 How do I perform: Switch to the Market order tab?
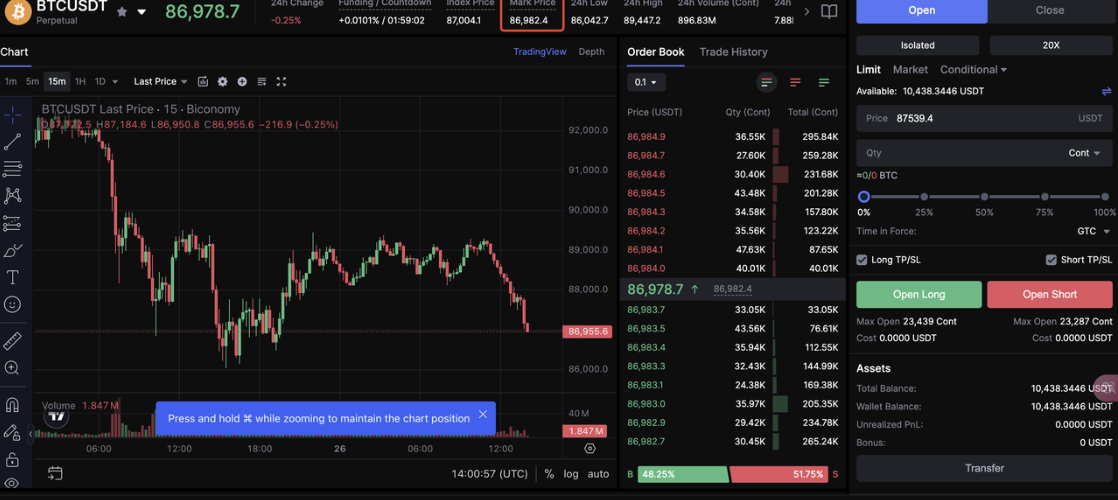(x=910, y=69)
